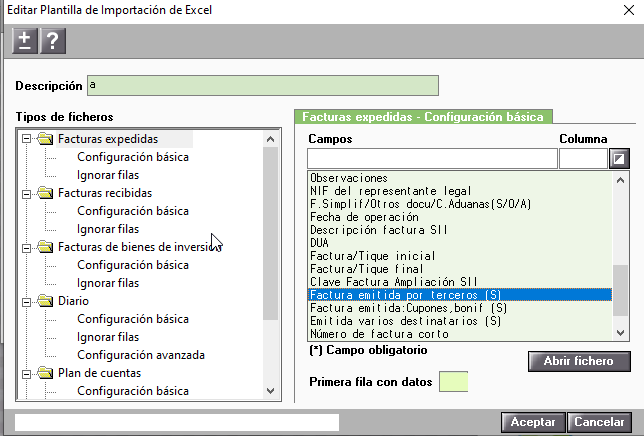
Task: Click the Columna input field
Action: [583, 158]
